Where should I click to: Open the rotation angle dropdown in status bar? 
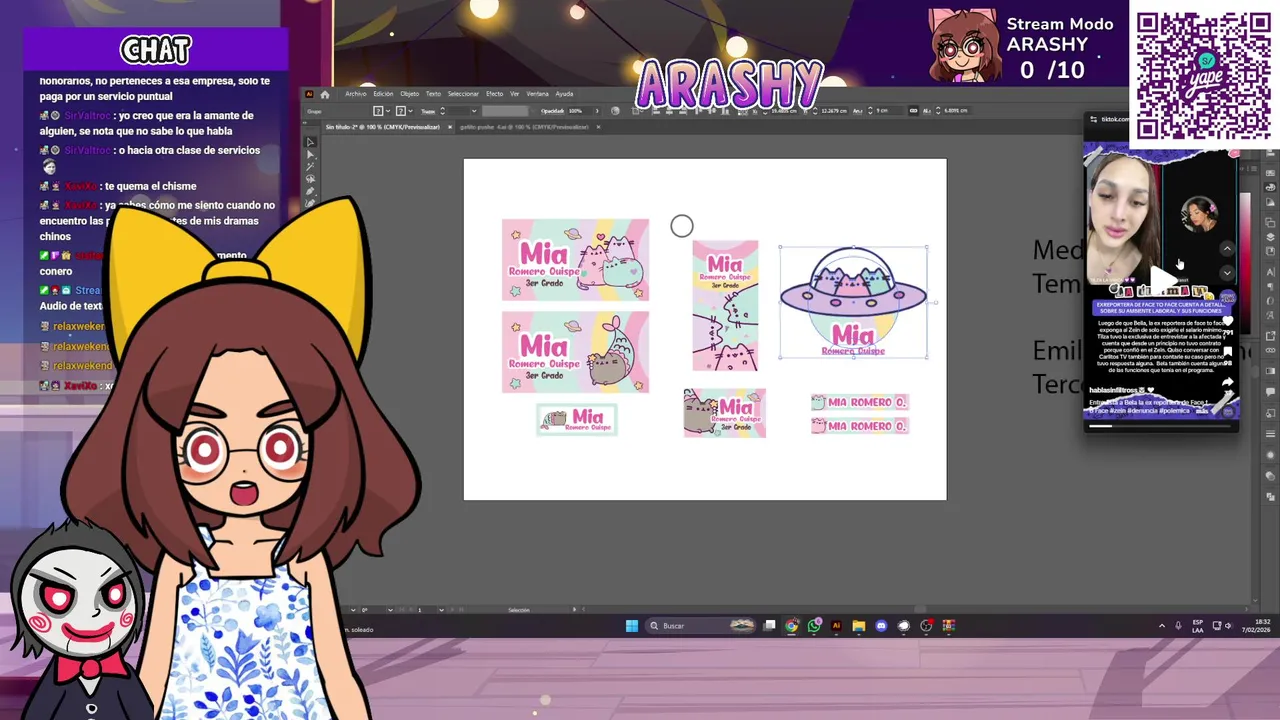coord(390,610)
